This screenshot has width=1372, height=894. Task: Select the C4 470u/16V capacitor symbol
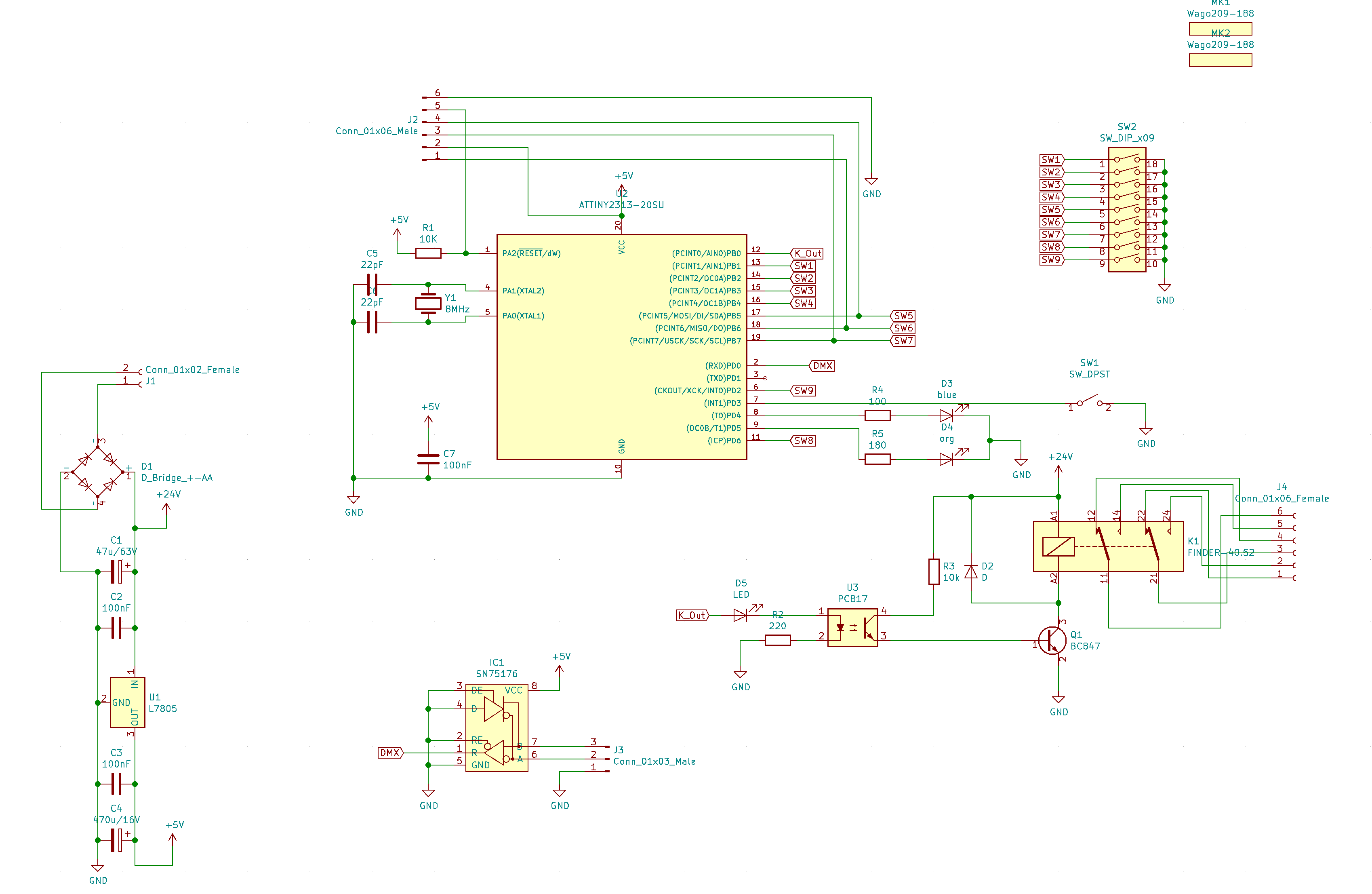tap(116, 840)
